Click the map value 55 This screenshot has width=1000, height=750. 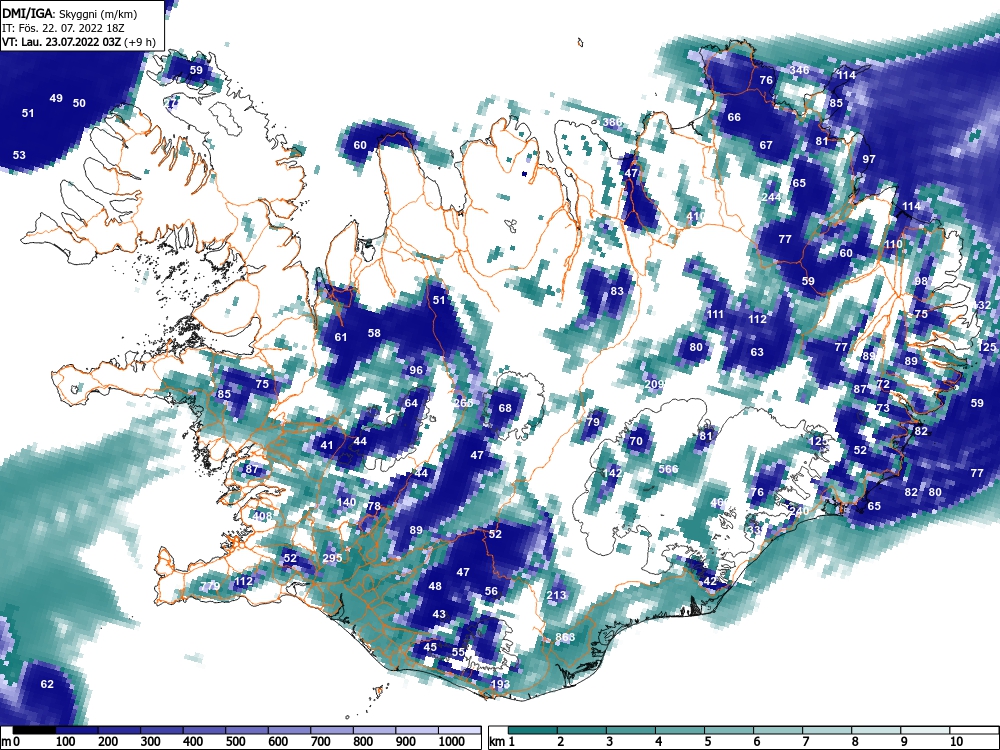click(x=459, y=652)
